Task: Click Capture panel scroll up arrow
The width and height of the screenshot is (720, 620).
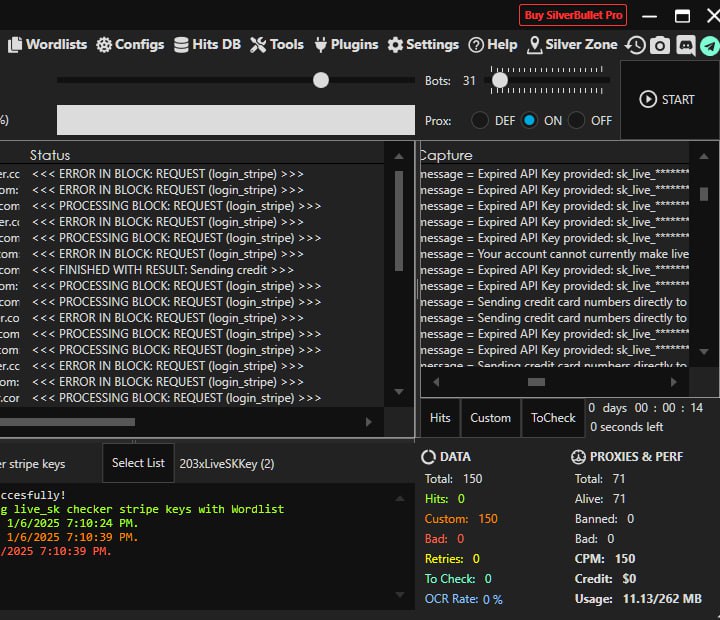Action: 704,156
